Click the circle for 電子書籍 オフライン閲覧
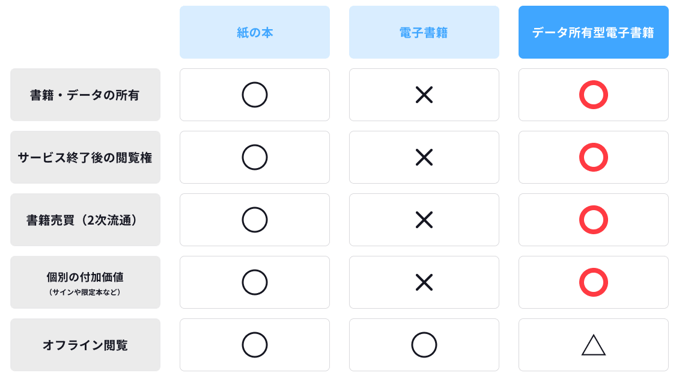The width and height of the screenshot is (679, 378). 424,345
